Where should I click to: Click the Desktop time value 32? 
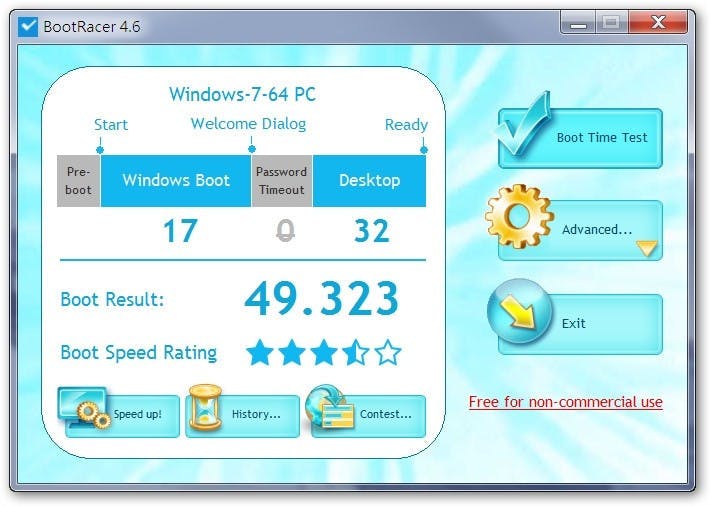(x=371, y=231)
